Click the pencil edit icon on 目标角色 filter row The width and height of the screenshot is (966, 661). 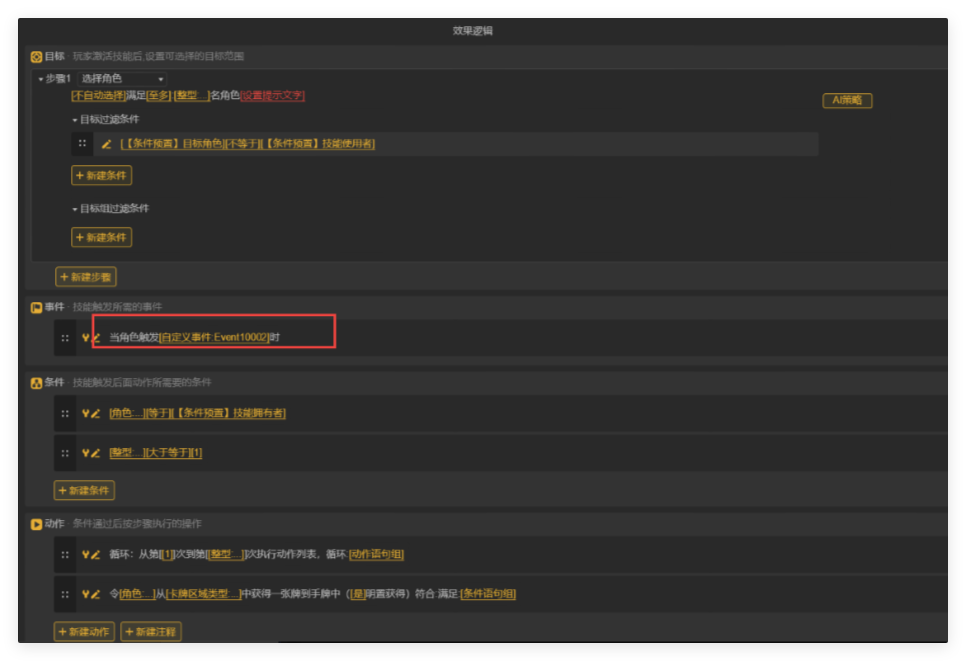(x=106, y=144)
